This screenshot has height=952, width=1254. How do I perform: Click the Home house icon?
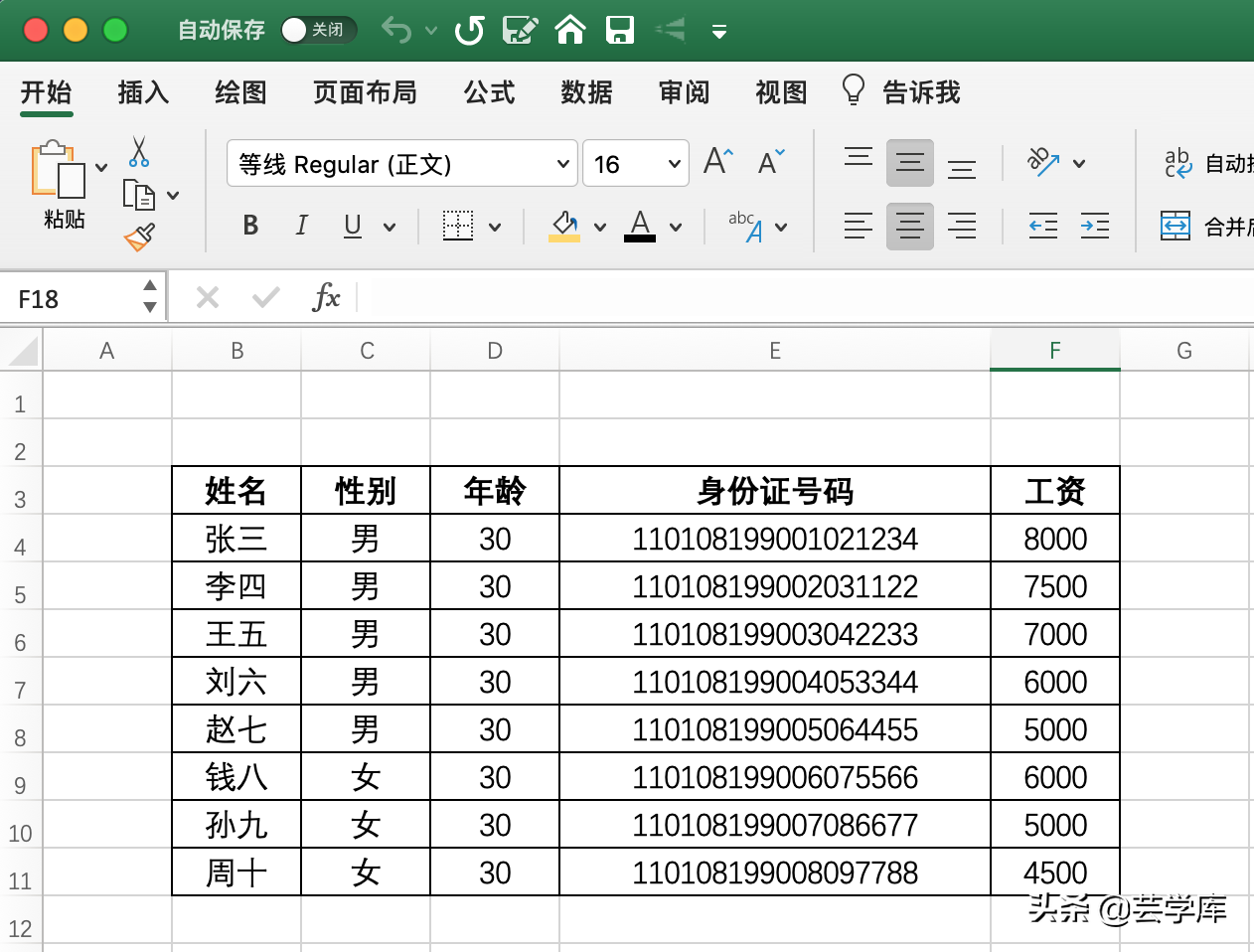click(570, 30)
